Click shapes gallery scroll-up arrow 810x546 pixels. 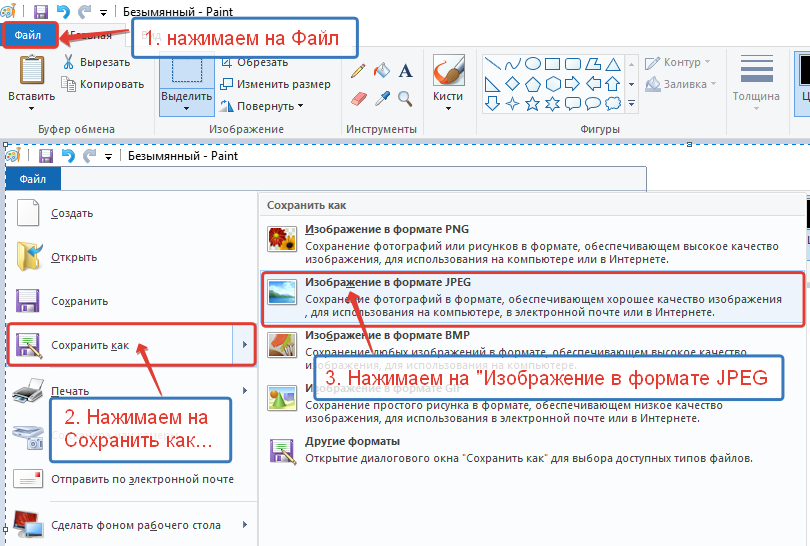(x=631, y=65)
